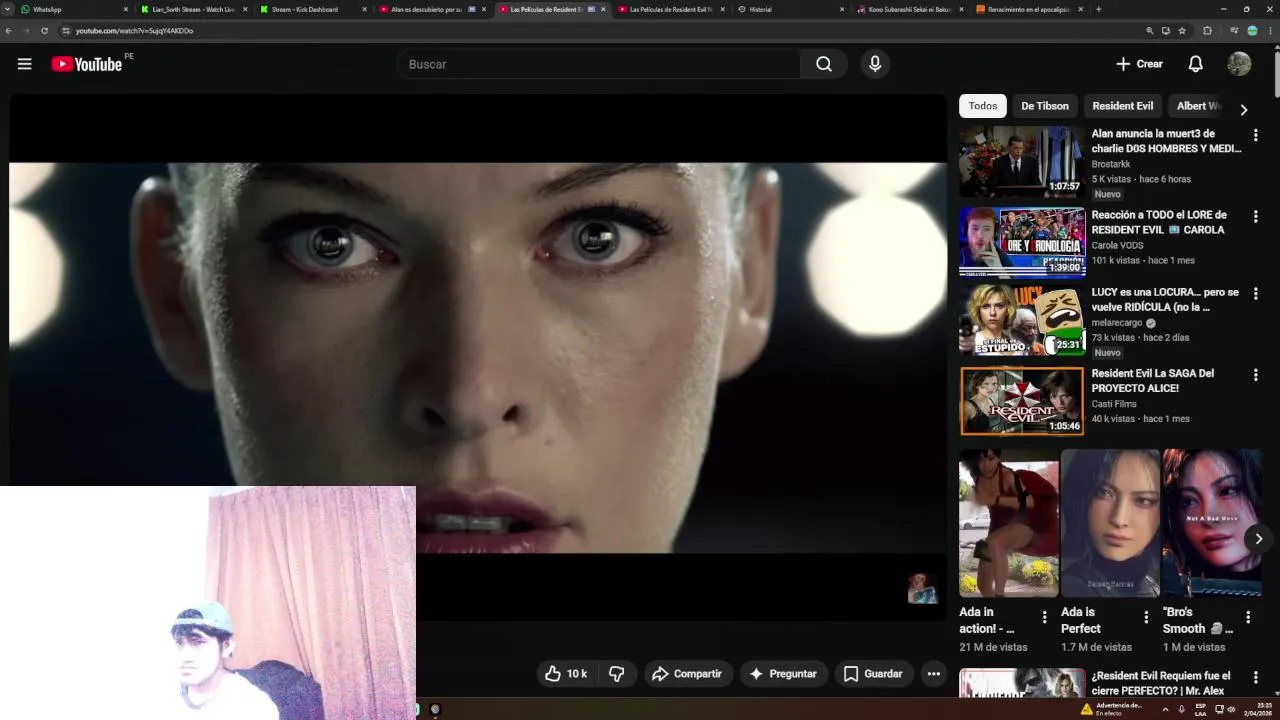The image size is (1280, 720).
Task: Open the browser extensions puzzle icon
Action: [x=1207, y=31]
